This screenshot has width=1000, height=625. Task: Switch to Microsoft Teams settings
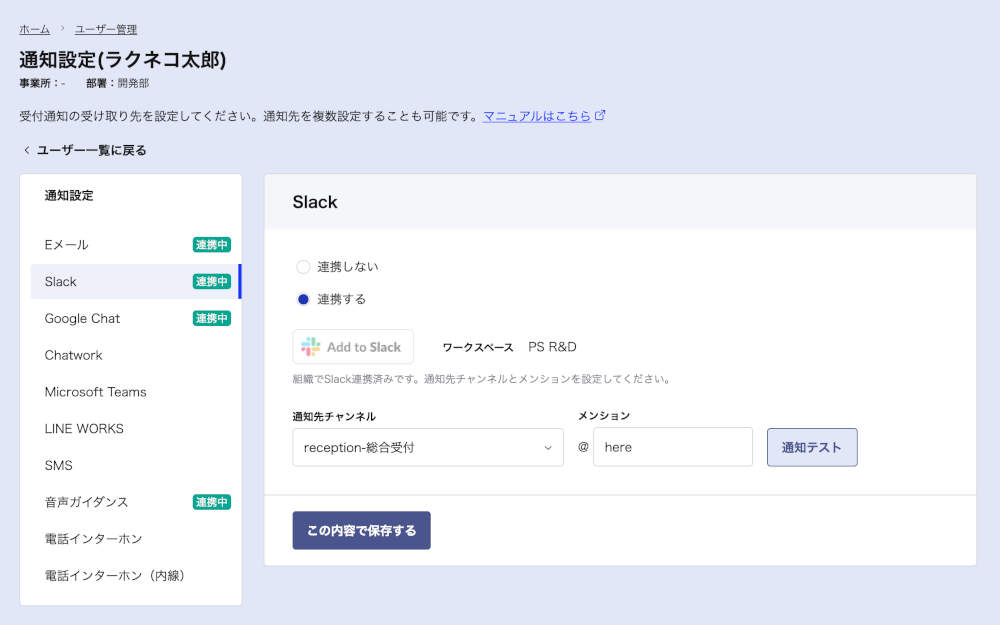(x=136, y=392)
